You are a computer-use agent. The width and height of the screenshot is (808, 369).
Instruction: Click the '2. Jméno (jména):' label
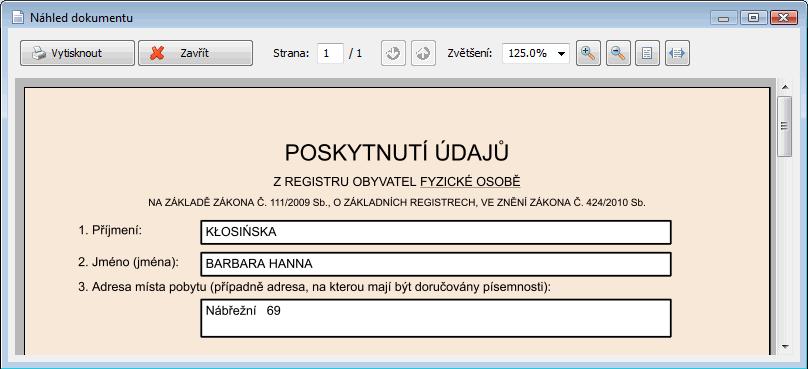point(129,262)
